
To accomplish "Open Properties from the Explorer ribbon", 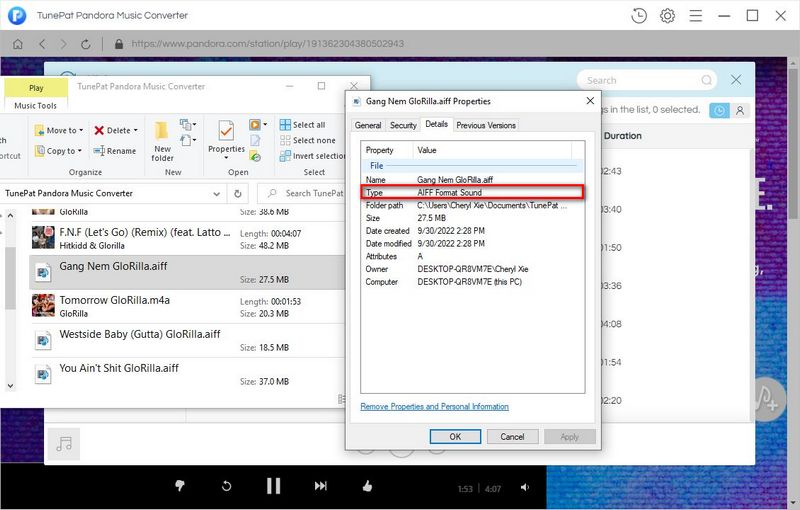I will (226, 136).
